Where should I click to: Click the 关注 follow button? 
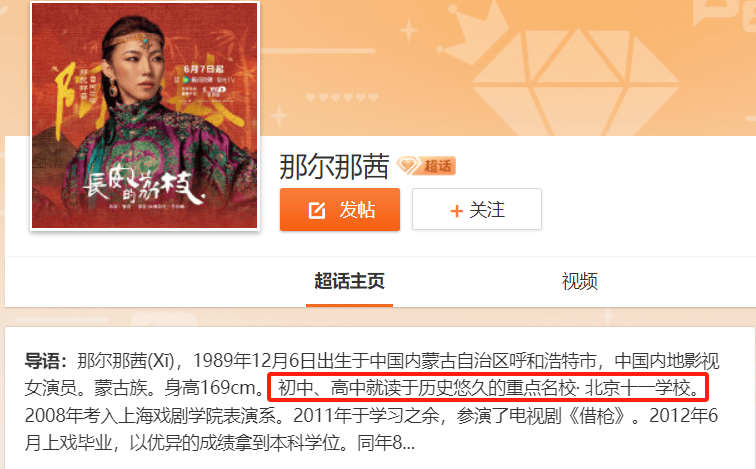[x=477, y=209]
